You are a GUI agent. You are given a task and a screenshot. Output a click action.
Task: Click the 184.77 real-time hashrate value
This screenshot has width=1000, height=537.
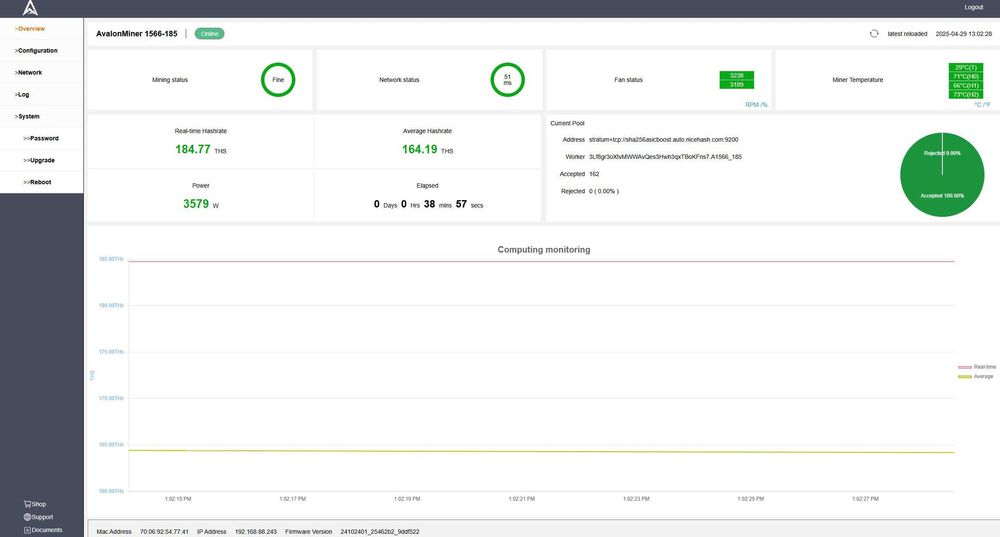coord(193,149)
